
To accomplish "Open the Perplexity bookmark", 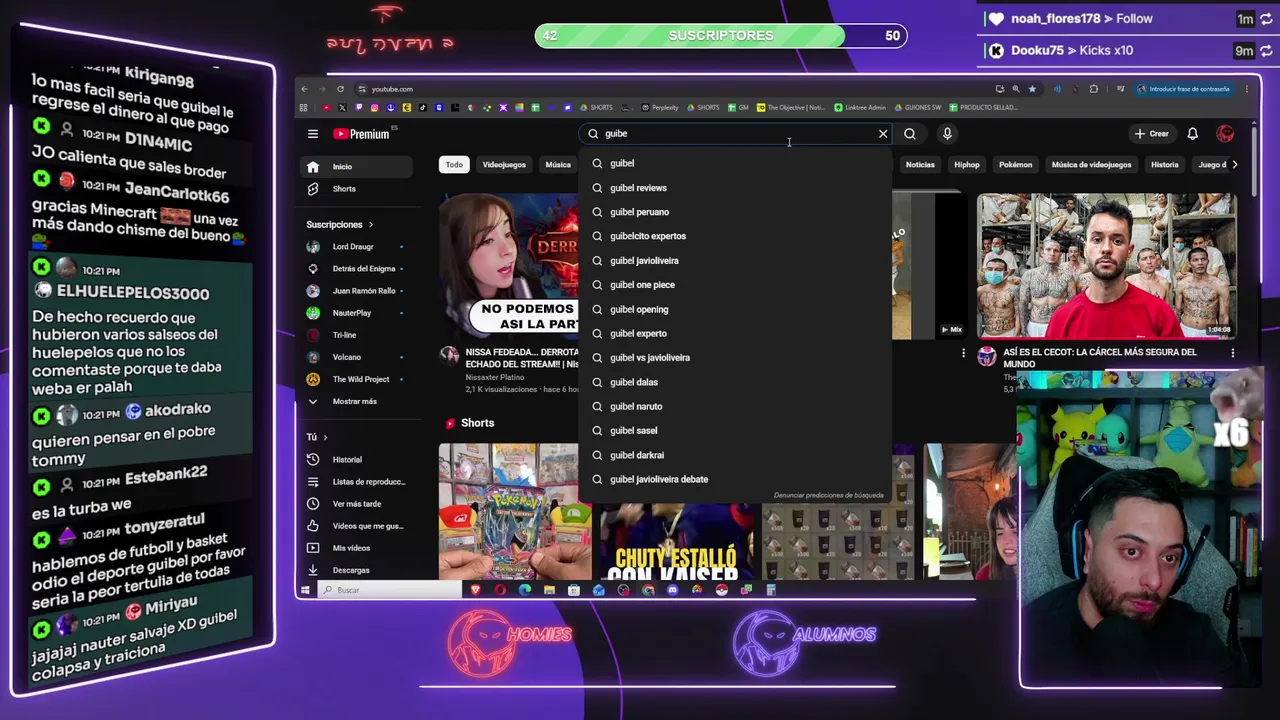I will point(660,107).
